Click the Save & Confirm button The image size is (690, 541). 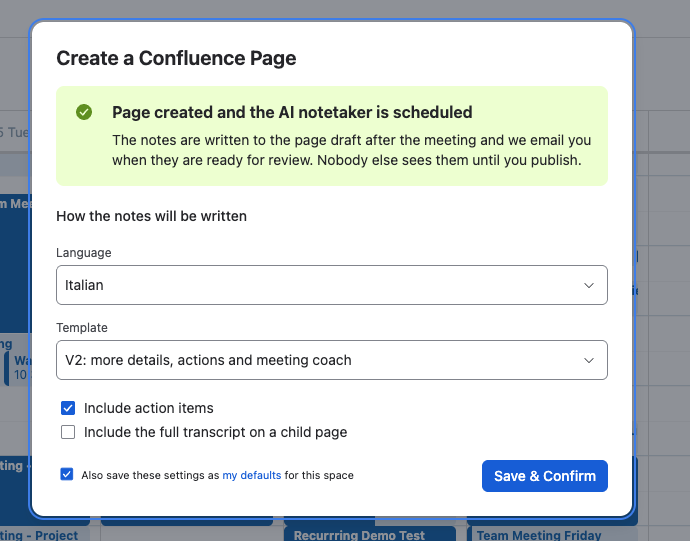pyautogui.click(x=545, y=476)
